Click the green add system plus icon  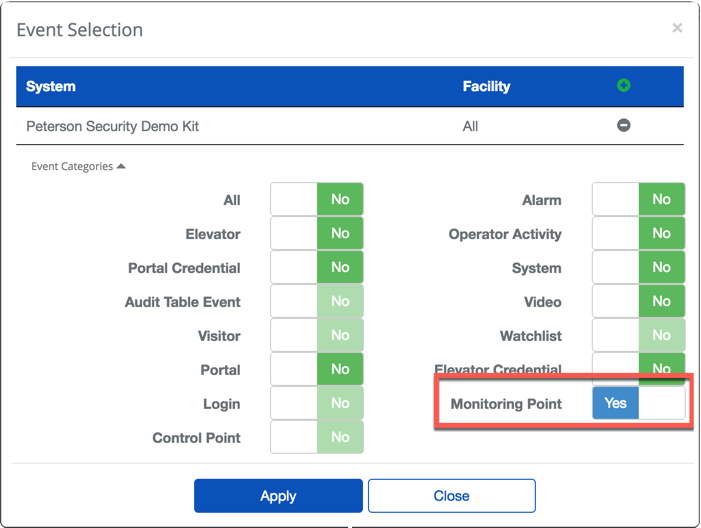point(624,86)
